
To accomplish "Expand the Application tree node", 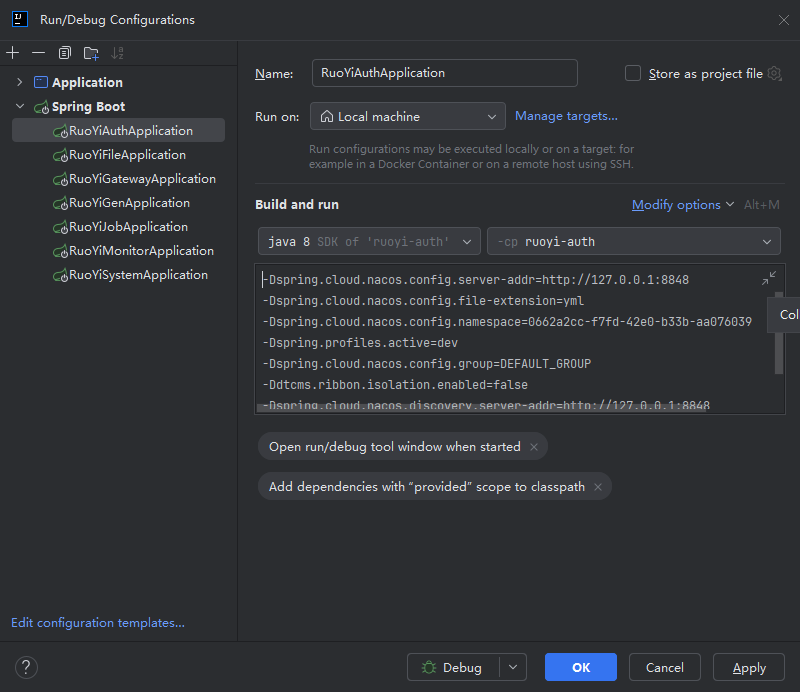I will (x=19, y=82).
